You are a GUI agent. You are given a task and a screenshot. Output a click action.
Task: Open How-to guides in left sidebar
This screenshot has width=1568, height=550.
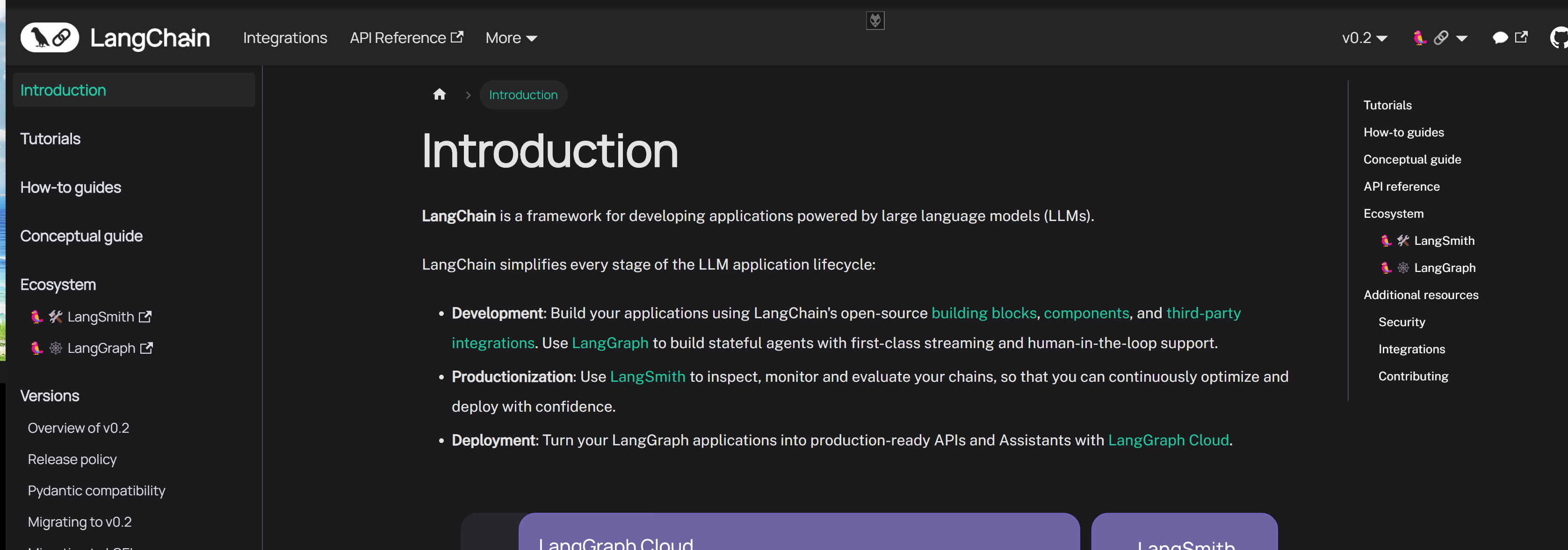click(71, 187)
